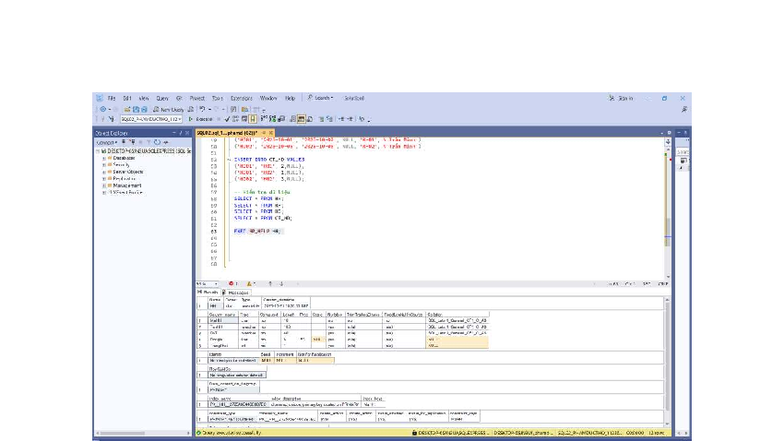This screenshot has height=441, width=784.
Task: Click Results to File icon
Action: point(310,119)
